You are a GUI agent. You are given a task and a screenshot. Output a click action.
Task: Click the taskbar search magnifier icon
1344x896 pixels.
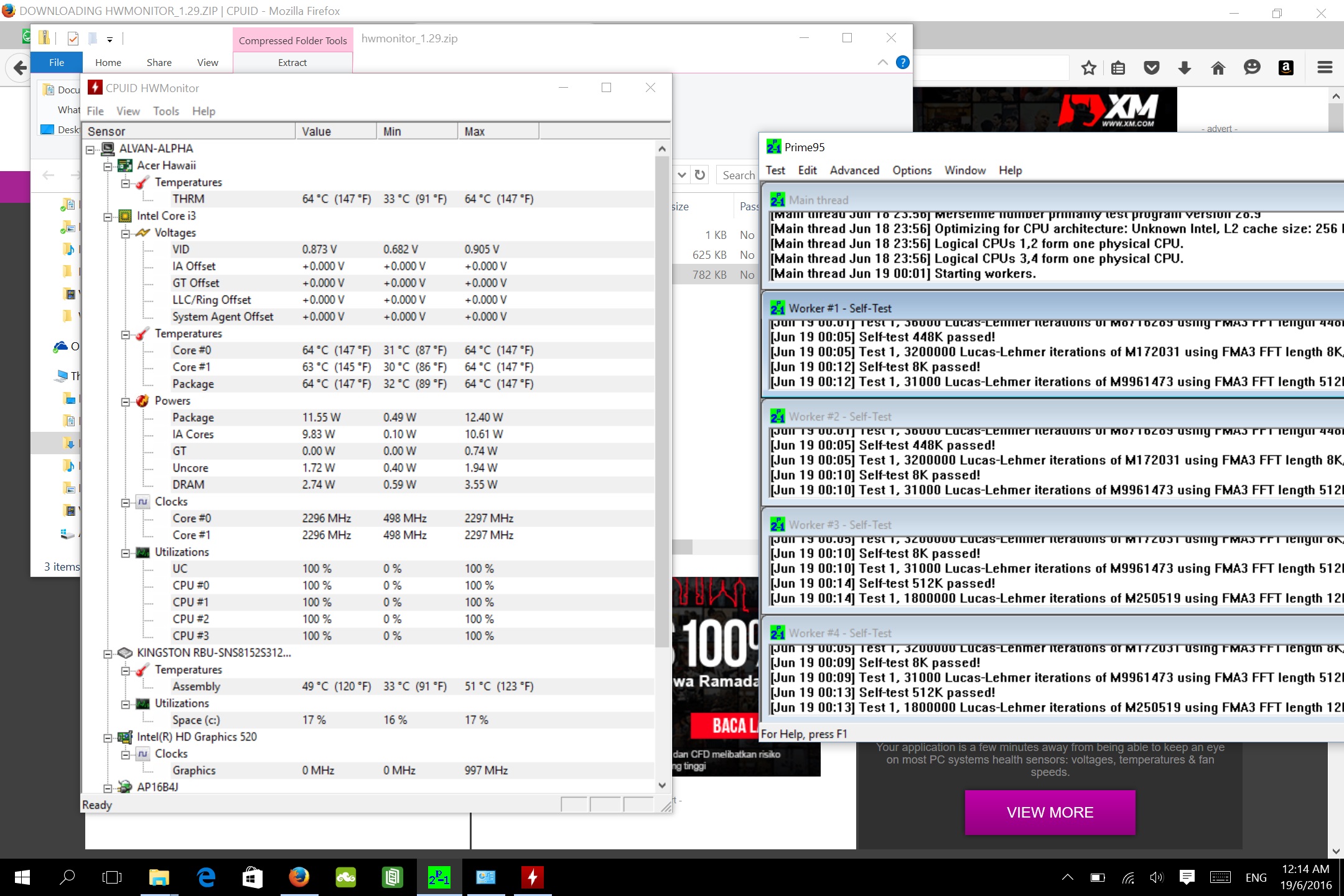[67, 877]
